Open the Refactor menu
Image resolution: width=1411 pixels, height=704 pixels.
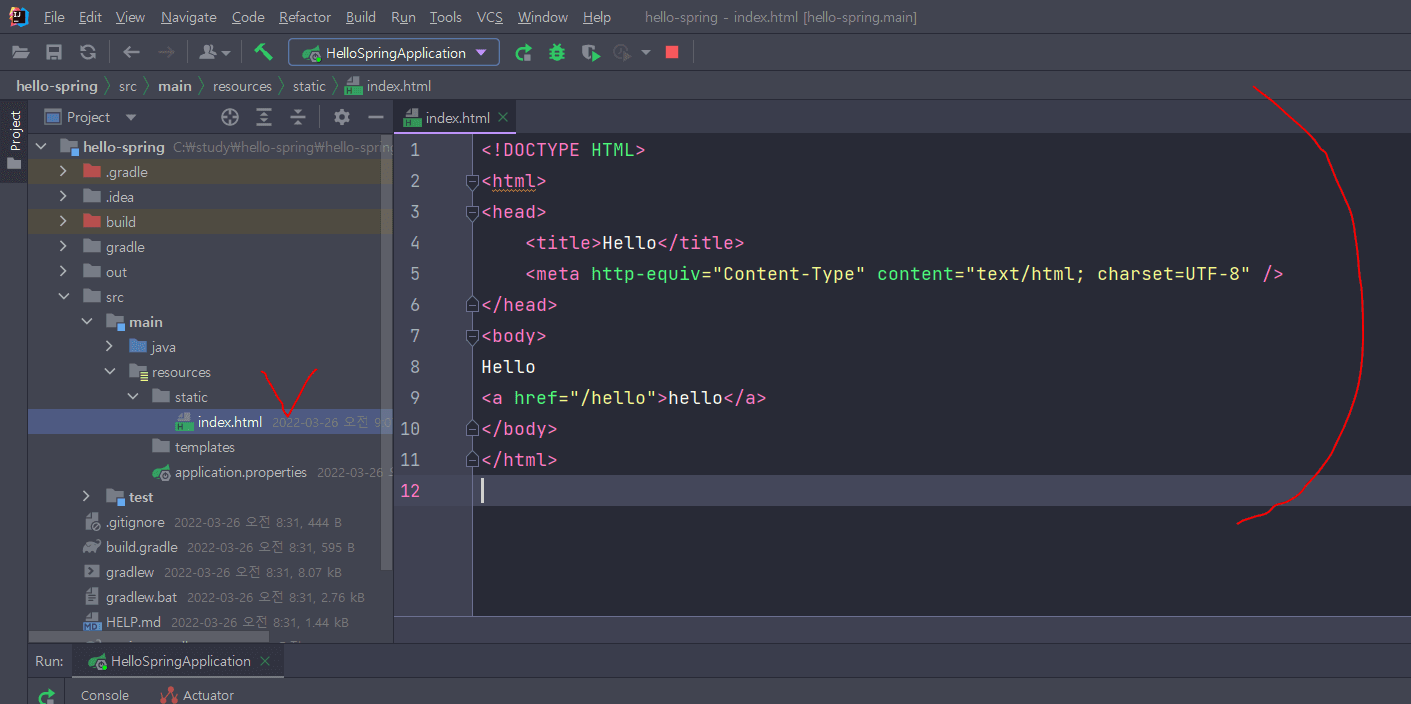coord(305,17)
